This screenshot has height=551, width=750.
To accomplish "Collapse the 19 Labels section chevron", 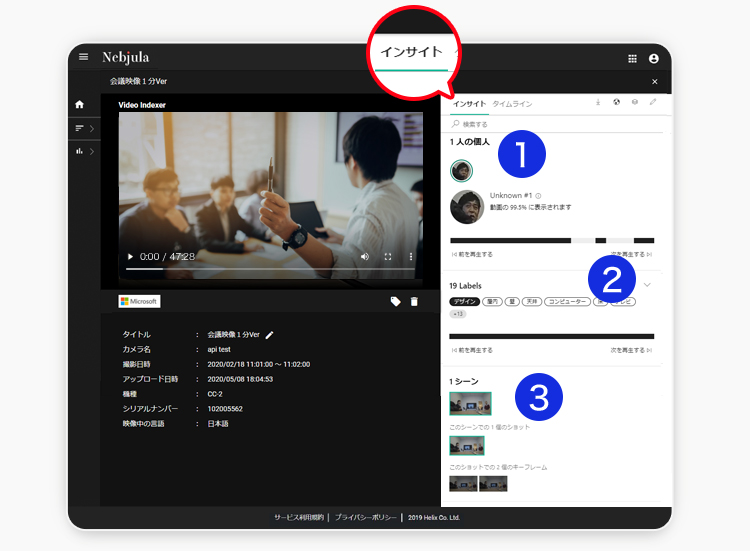I will tap(647, 285).
